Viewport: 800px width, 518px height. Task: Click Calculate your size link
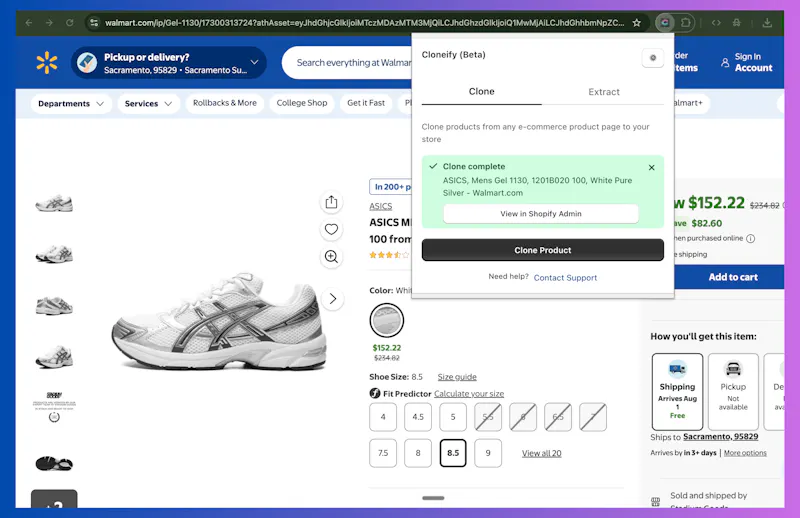click(x=469, y=394)
